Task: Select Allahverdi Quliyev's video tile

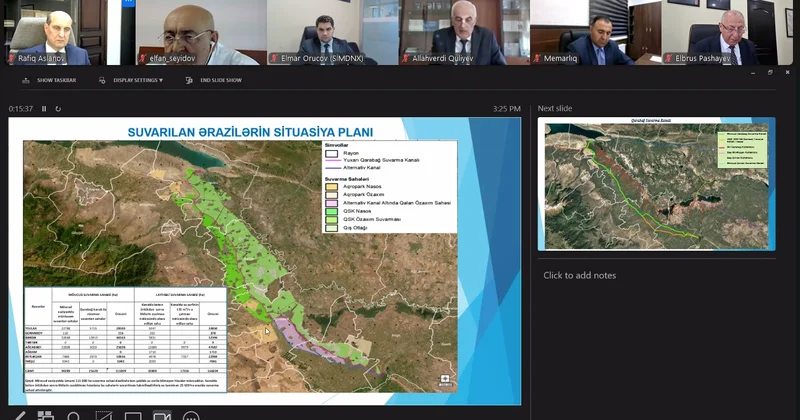Action: point(463,32)
